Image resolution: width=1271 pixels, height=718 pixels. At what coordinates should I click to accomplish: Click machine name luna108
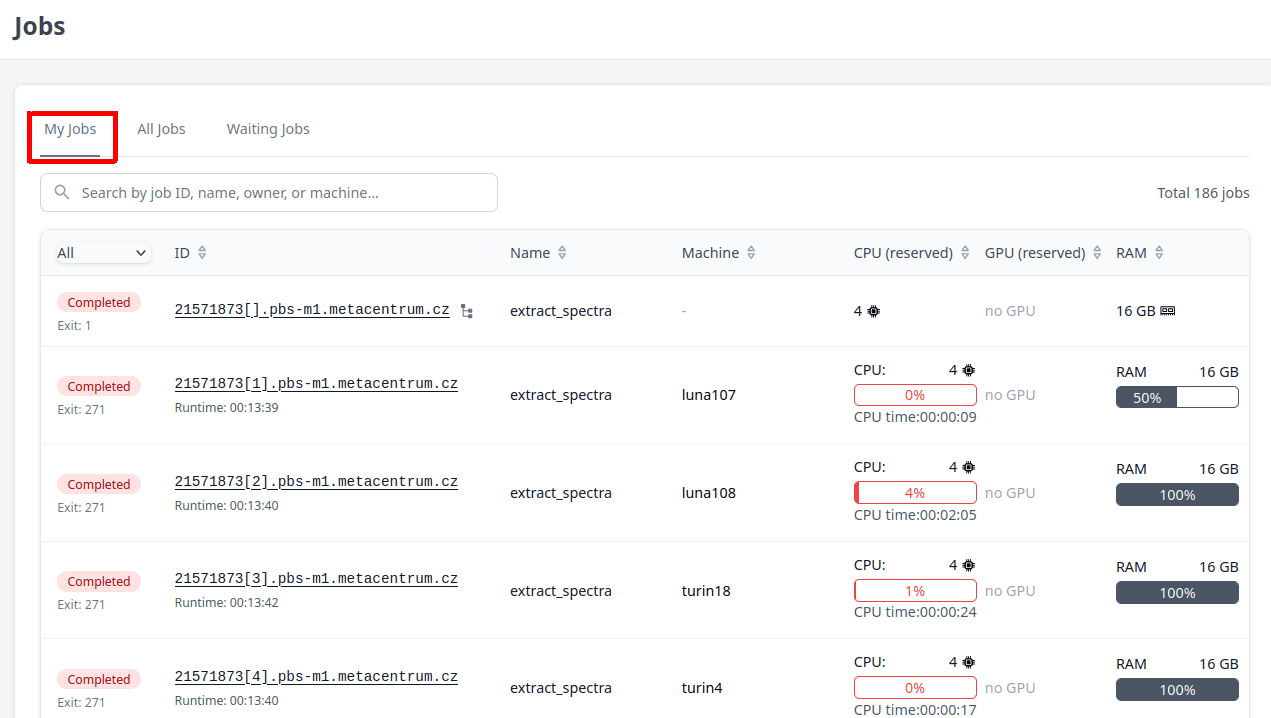click(709, 493)
